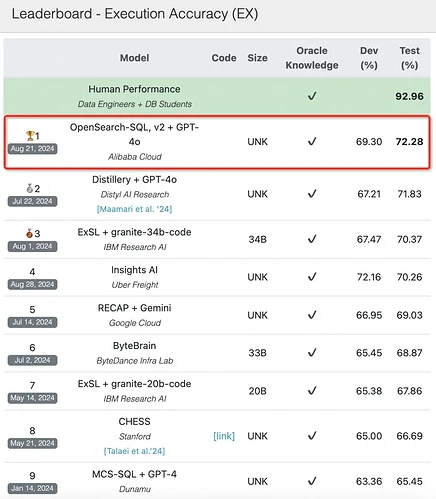Click the Aug 1, 2024 date badge

32,246
